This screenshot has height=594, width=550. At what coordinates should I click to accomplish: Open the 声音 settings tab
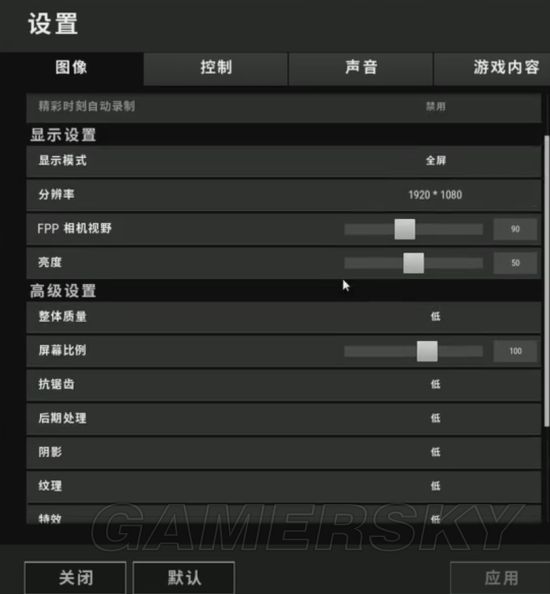pos(361,69)
